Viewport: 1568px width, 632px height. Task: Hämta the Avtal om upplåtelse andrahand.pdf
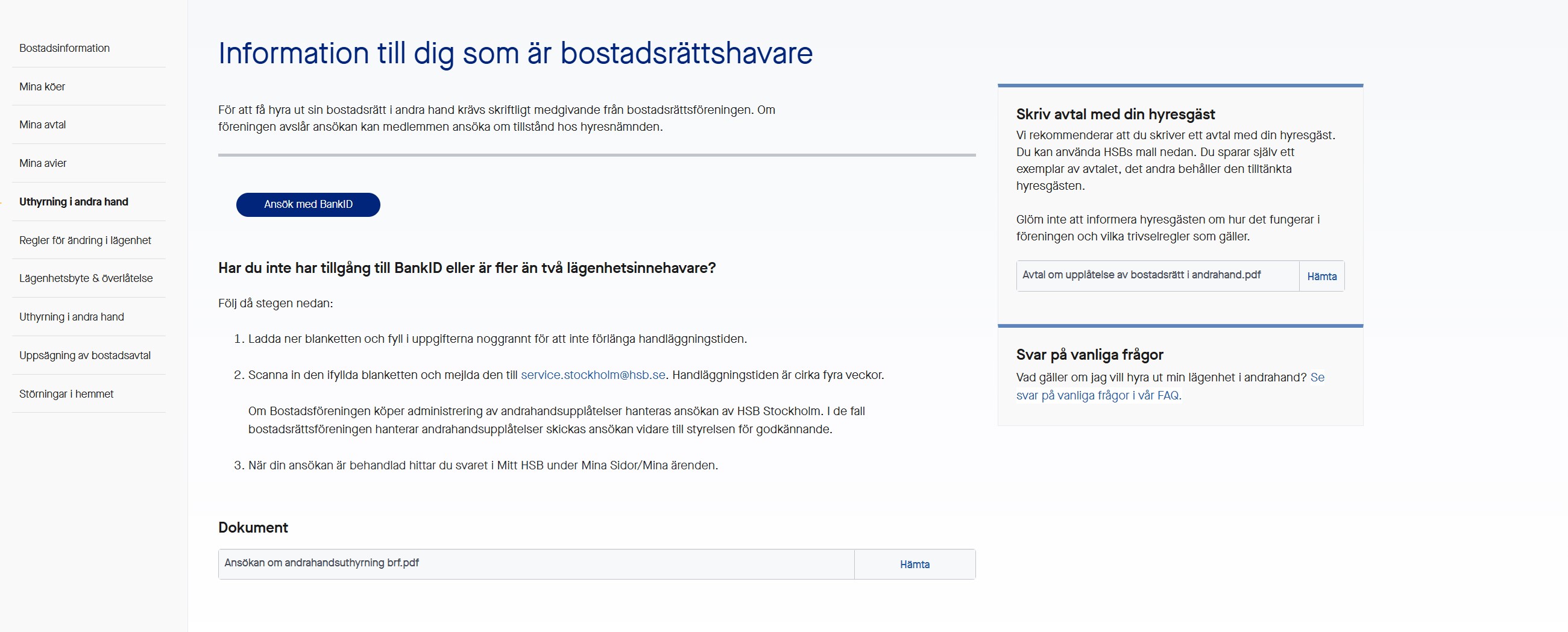click(x=1321, y=276)
